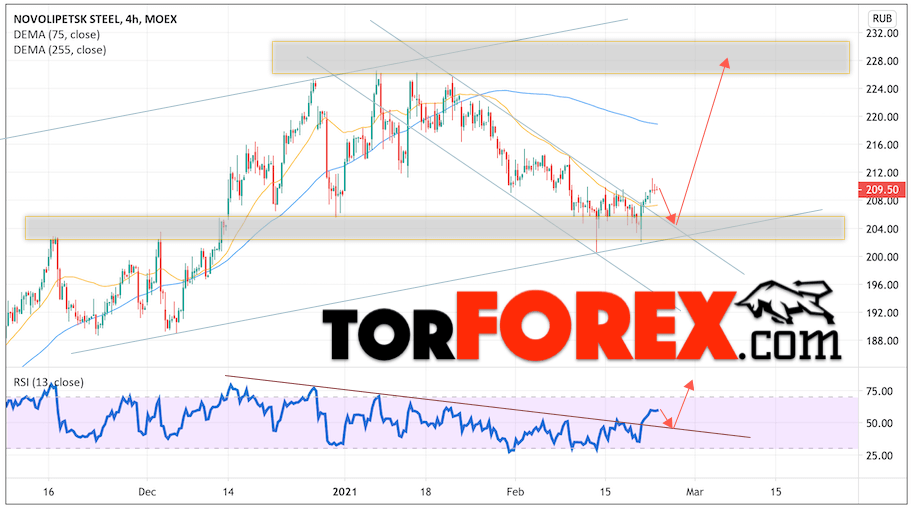Select the RSI descending trendline
This screenshot has width=913, height=509.
pos(488,407)
